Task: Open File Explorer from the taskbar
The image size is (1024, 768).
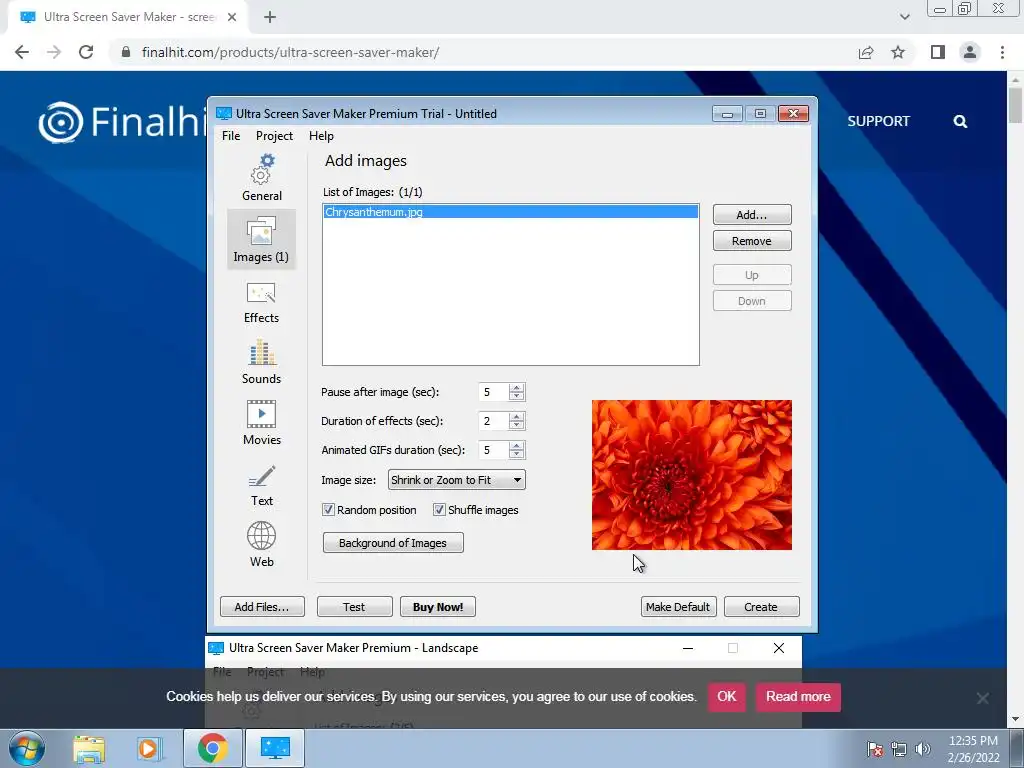Action: click(x=89, y=748)
